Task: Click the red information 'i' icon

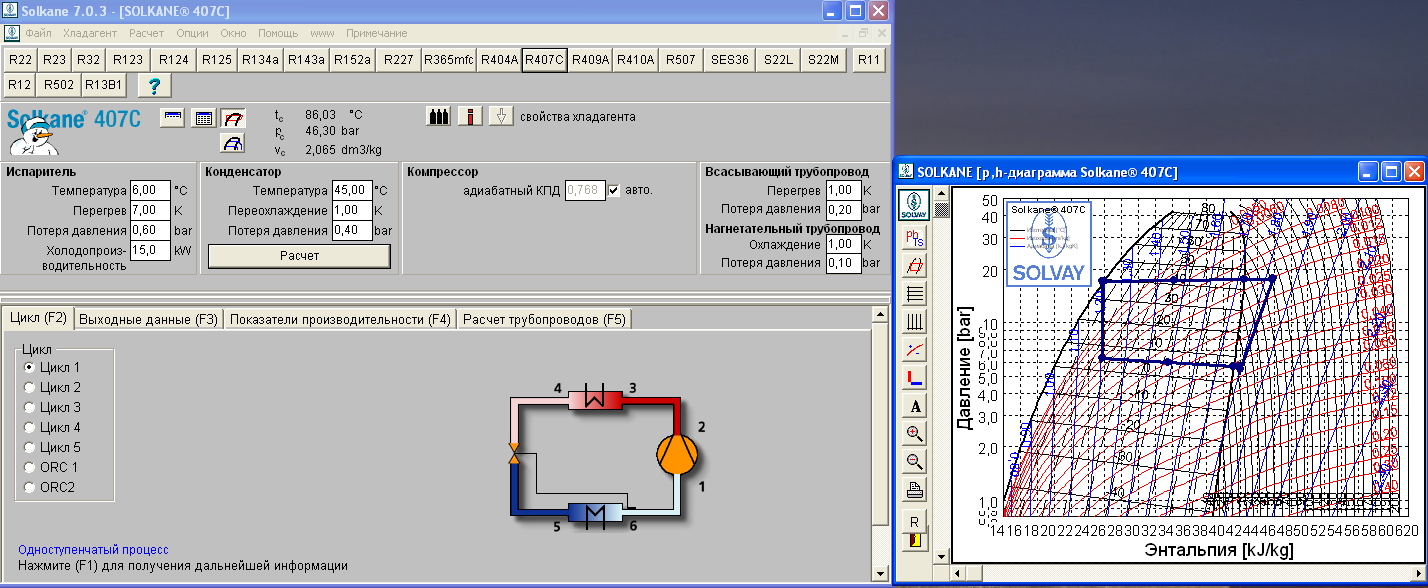Action: (470, 116)
